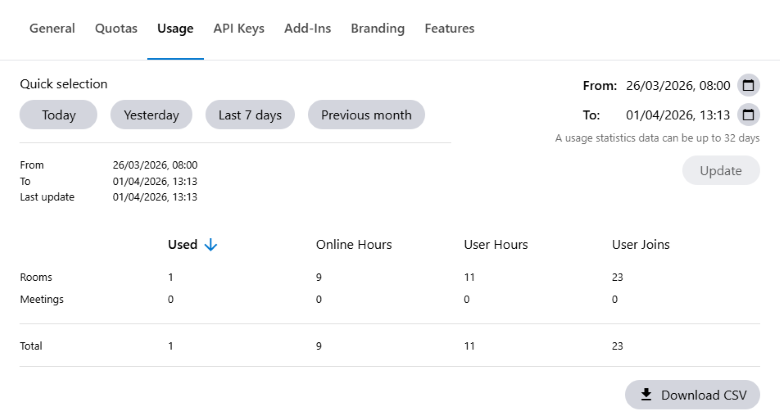This screenshot has width=780, height=412.
Task: Switch to the General tab
Action: point(52,28)
